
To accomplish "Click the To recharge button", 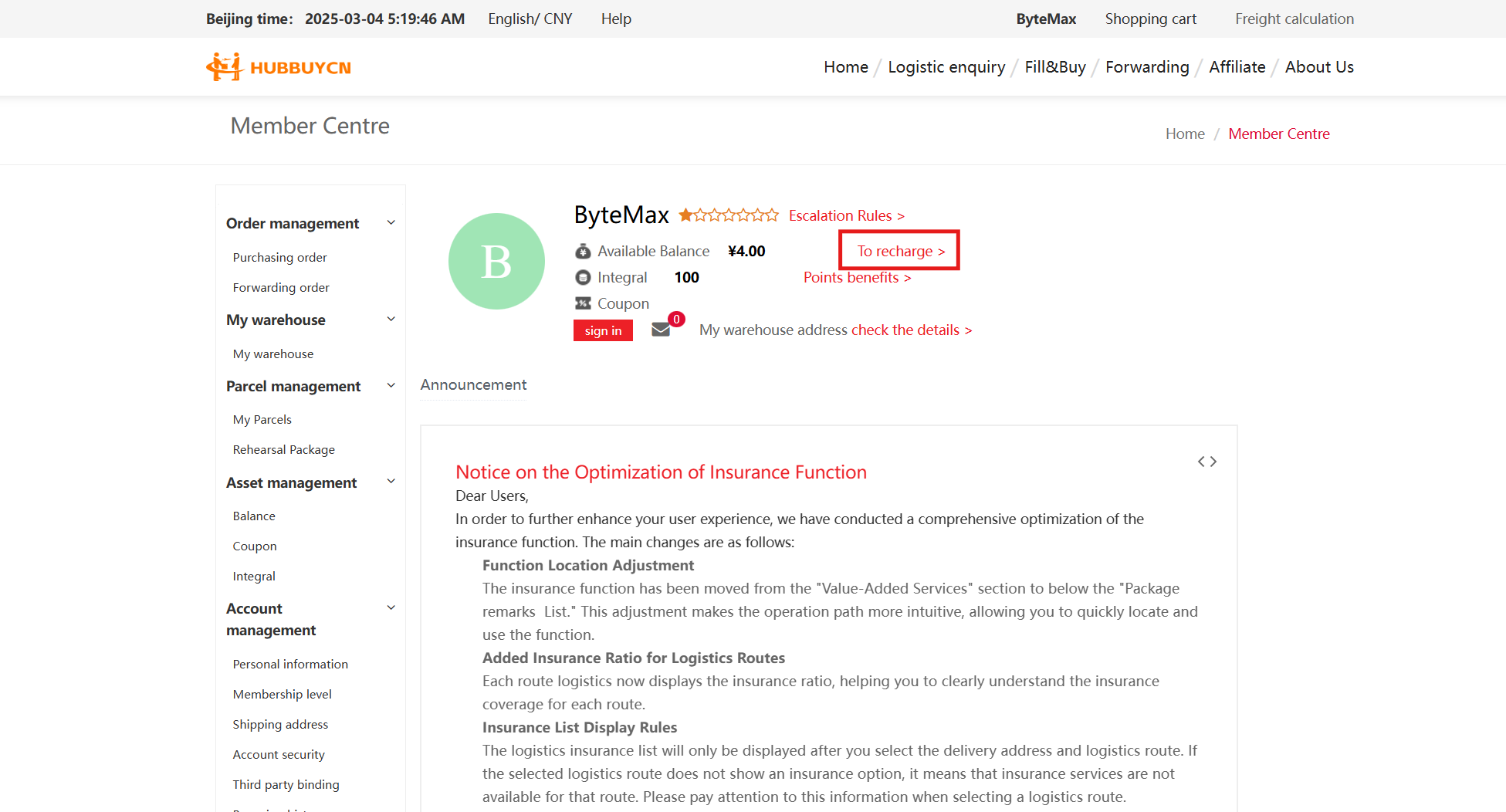I will tap(899, 250).
